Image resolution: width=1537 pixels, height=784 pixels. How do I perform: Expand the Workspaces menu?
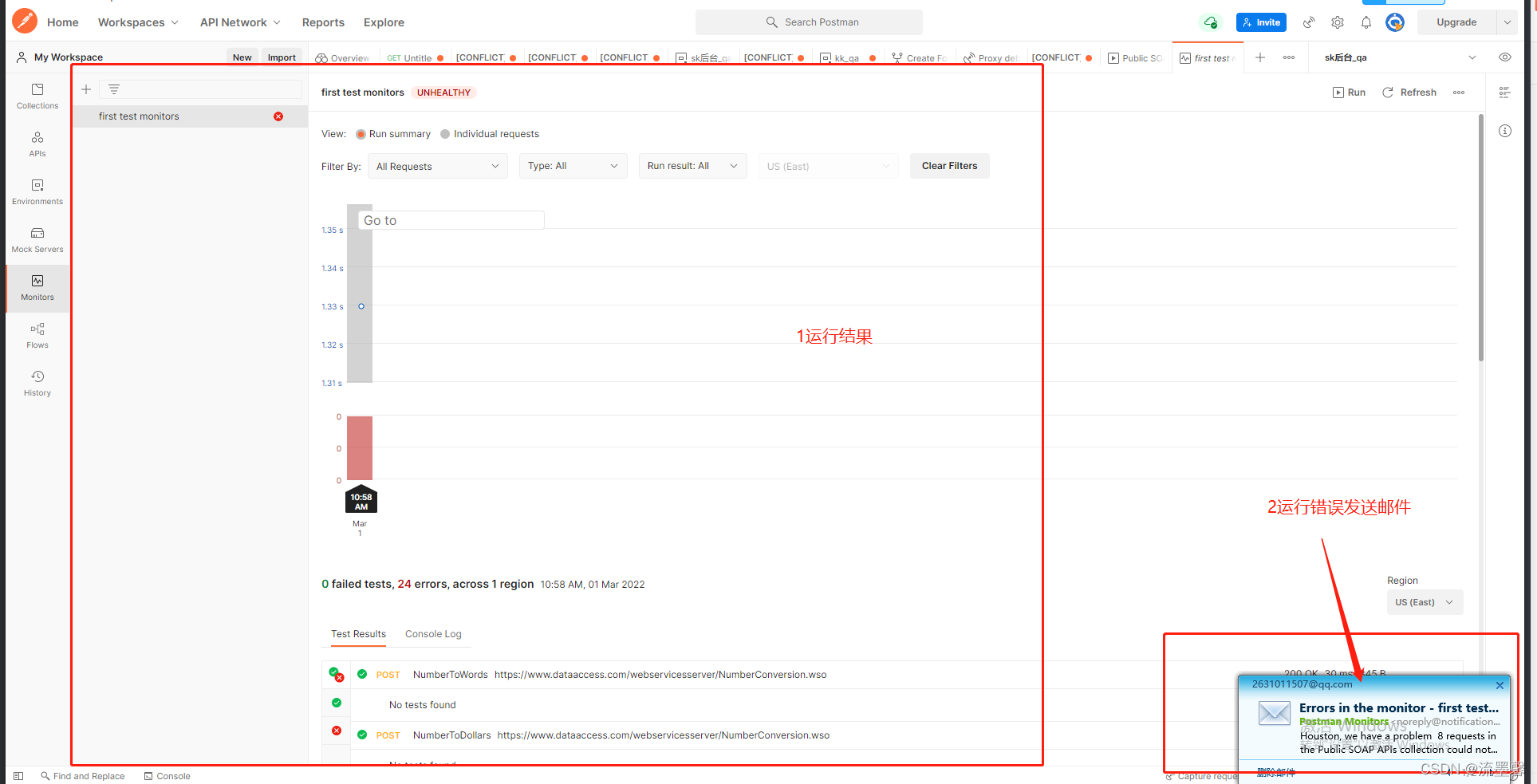click(x=138, y=22)
